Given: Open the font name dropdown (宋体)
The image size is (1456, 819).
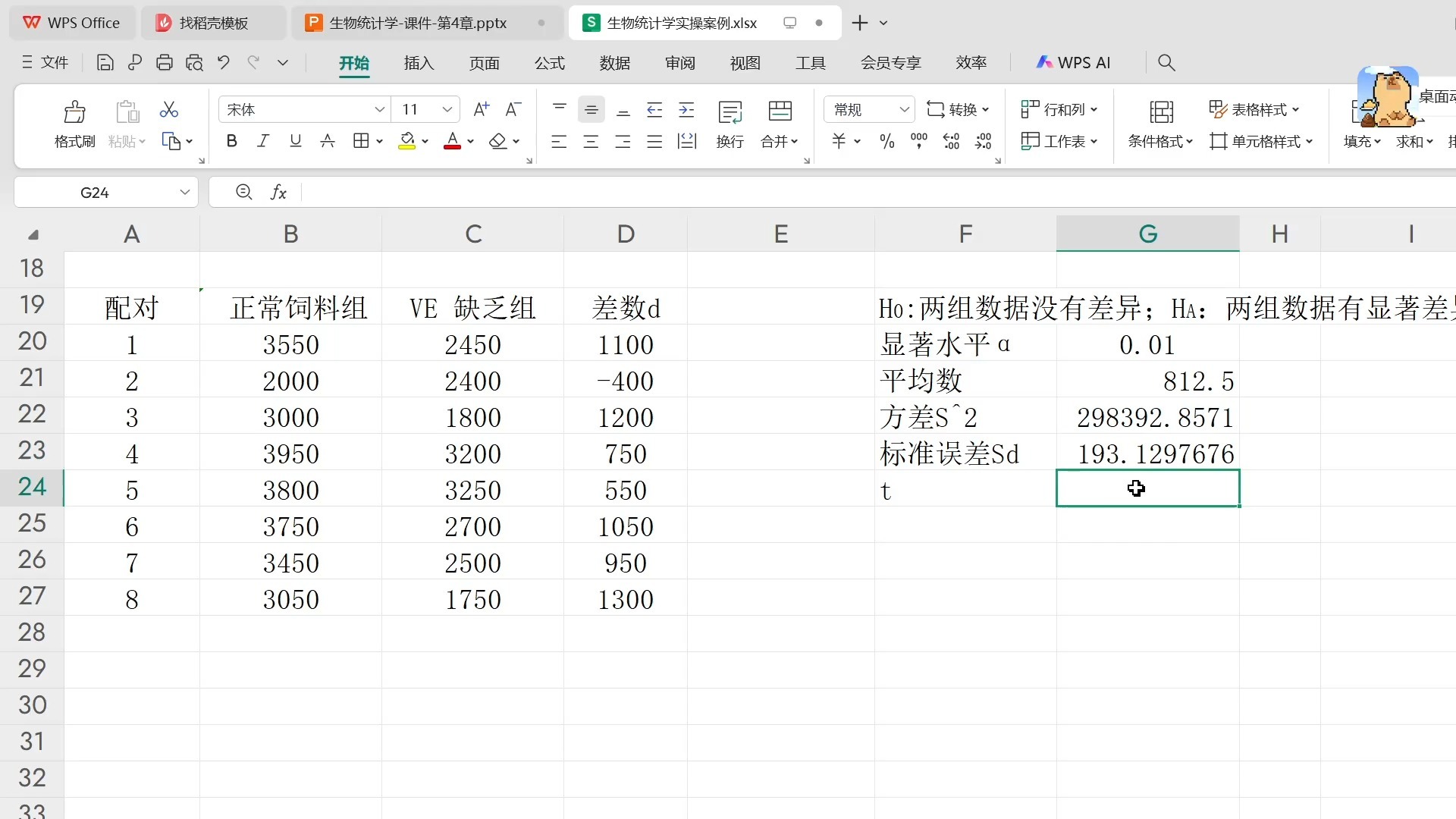Looking at the screenshot, I should pyautogui.click(x=379, y=110).
